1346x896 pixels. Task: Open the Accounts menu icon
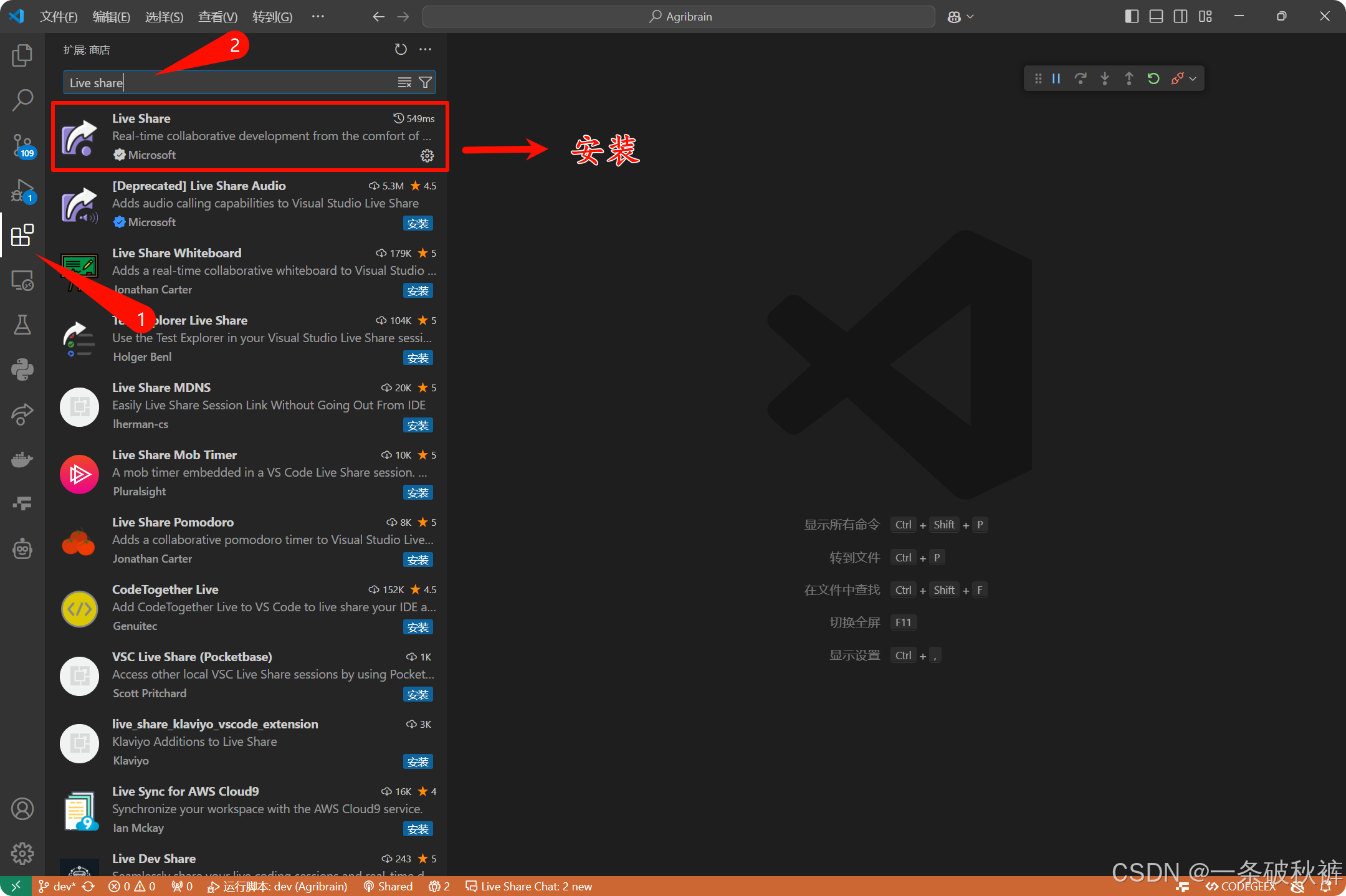pos(22,809)
